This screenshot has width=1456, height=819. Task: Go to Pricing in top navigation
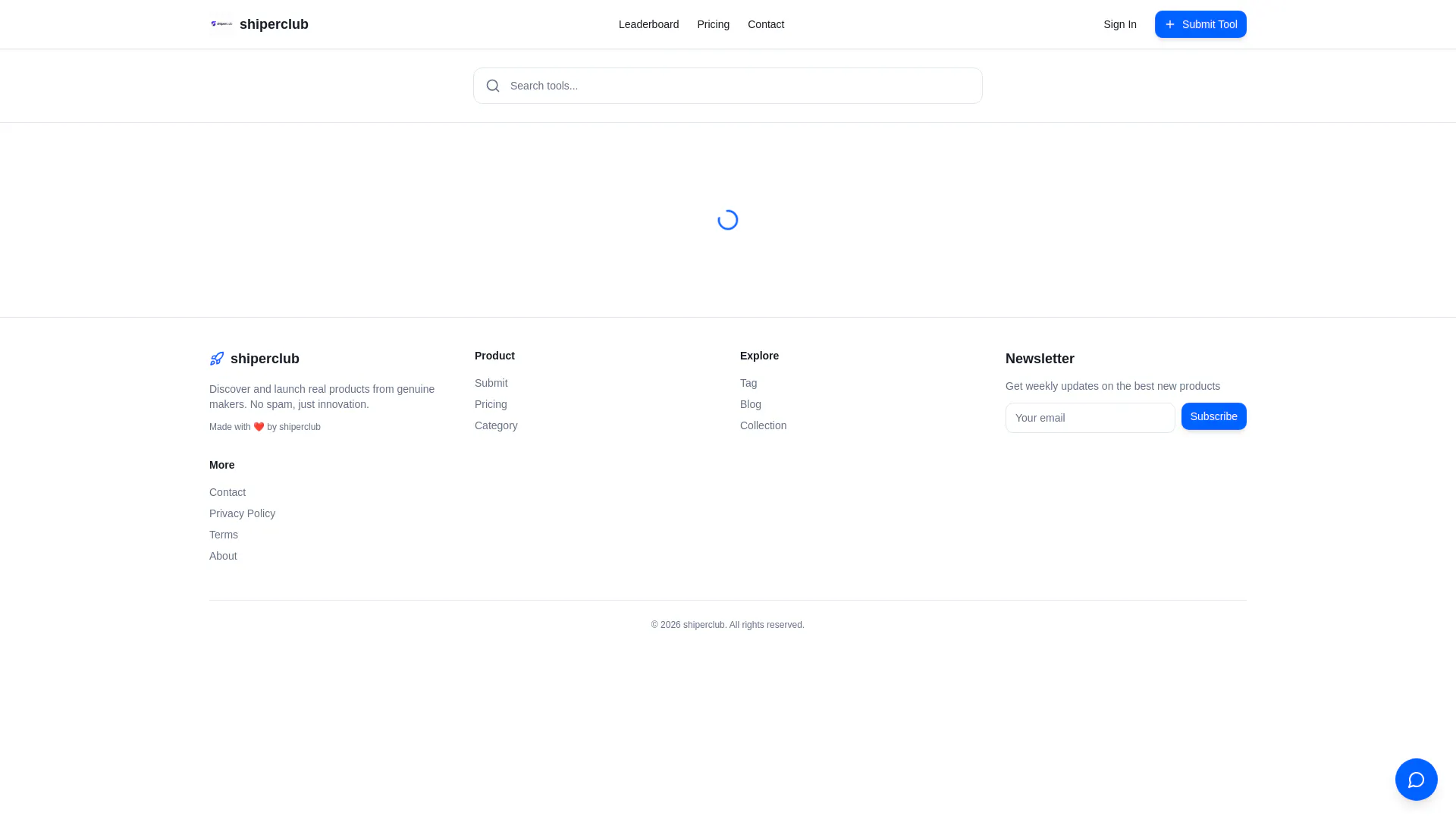pos(713,24)
